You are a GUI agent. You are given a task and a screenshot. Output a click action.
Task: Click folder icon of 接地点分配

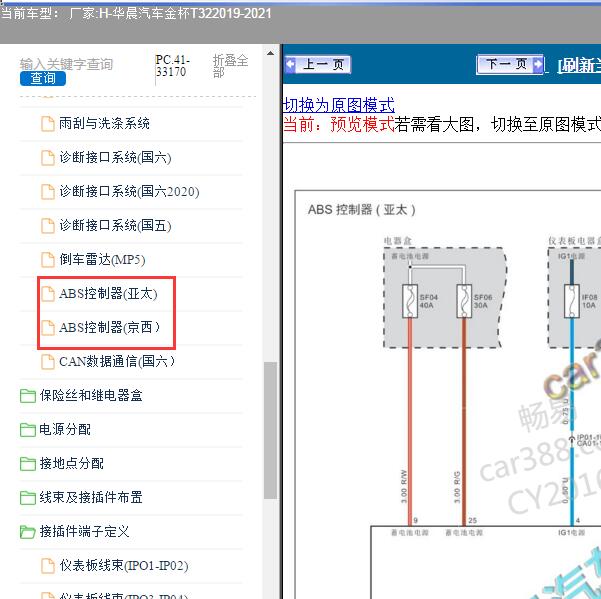[x=28, y=464]
